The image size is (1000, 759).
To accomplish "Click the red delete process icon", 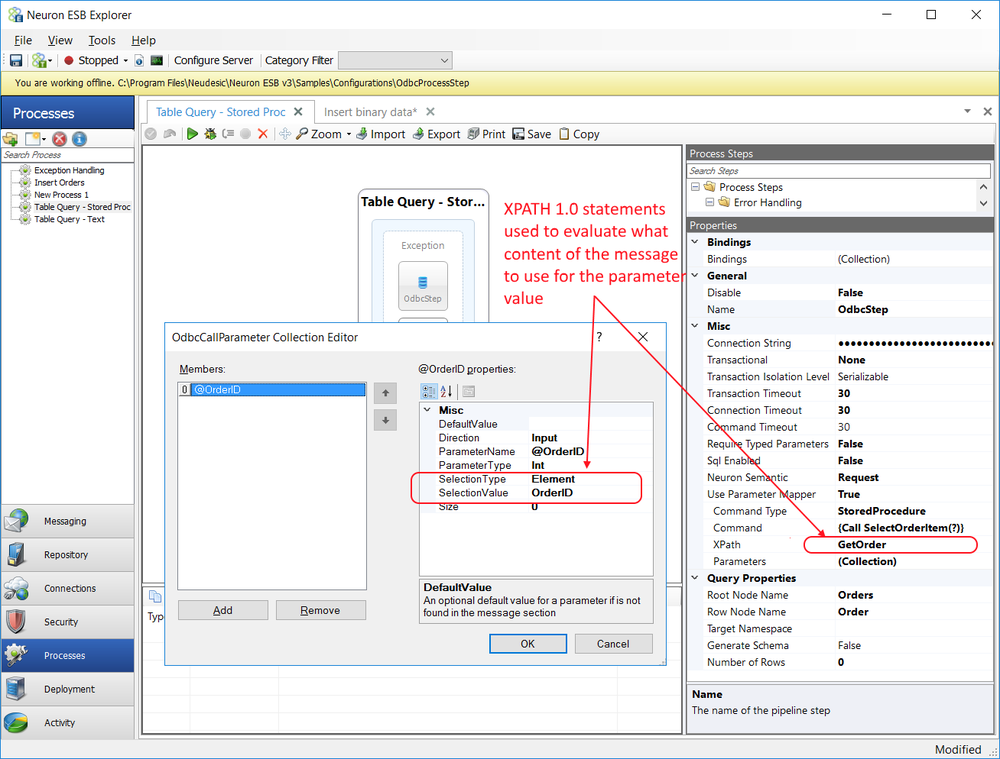I will [60, 139].
